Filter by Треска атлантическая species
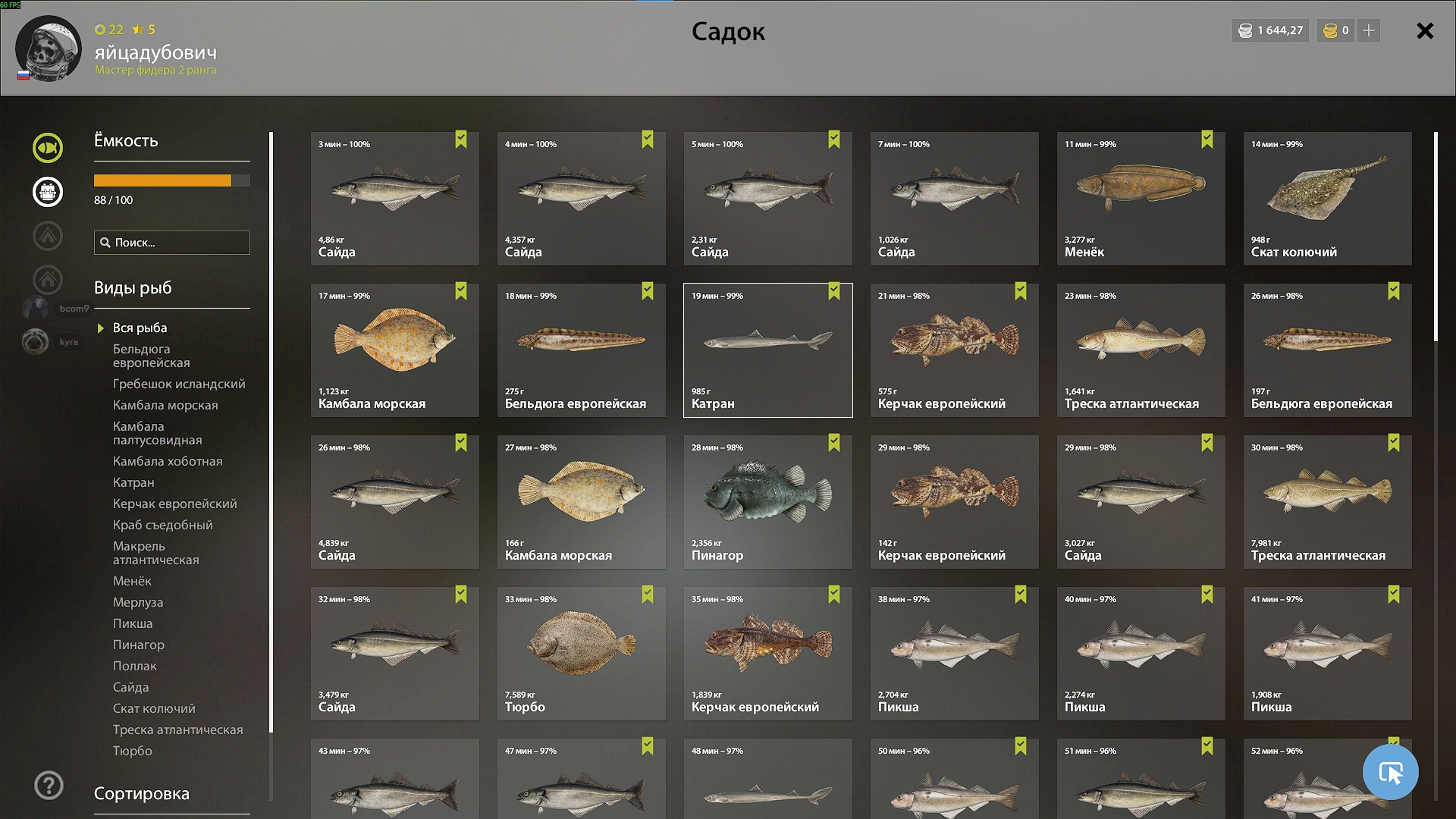 click(177, 730)
